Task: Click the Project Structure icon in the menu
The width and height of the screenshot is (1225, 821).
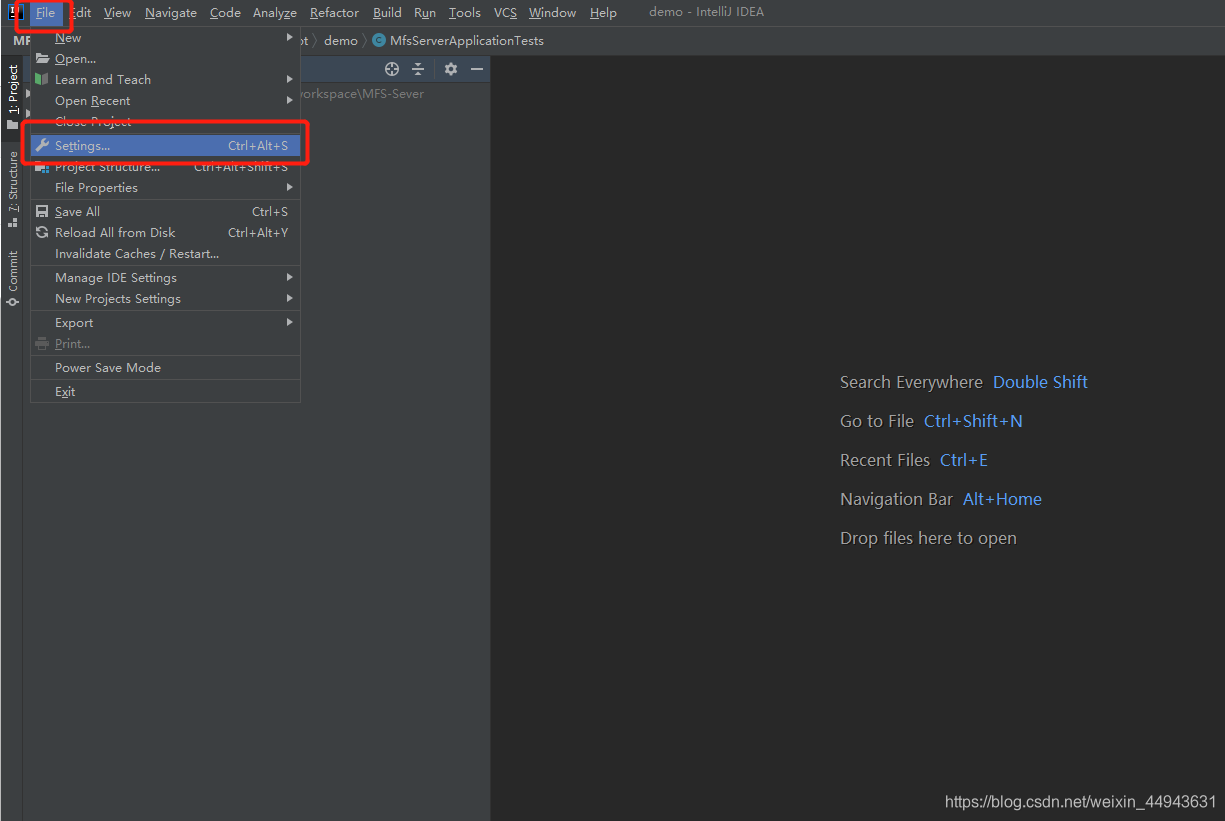Action: tap(42, 167)
